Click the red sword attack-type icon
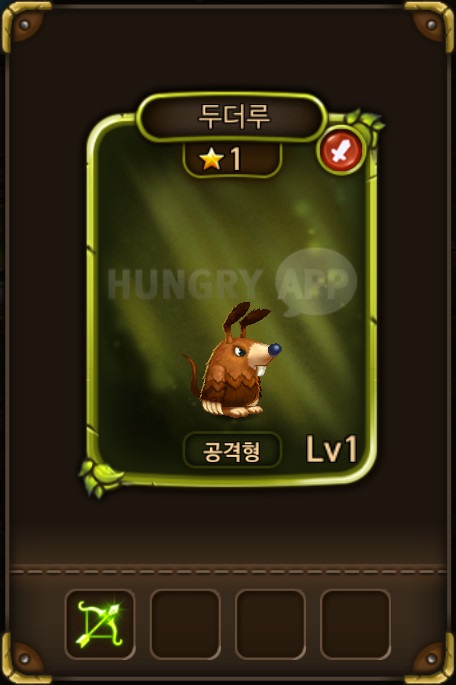Screen dimensions: 456x685 [342, 151]
